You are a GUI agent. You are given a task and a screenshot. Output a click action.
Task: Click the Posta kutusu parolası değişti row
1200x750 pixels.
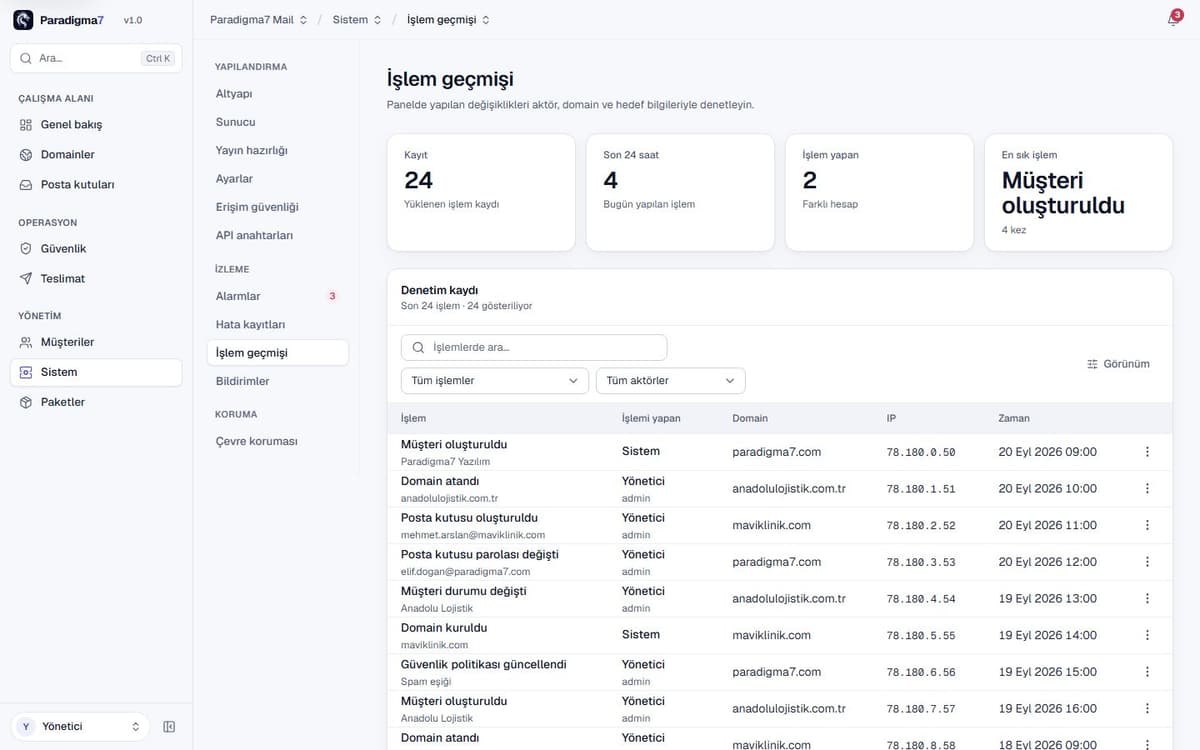(x=779, y=562)
